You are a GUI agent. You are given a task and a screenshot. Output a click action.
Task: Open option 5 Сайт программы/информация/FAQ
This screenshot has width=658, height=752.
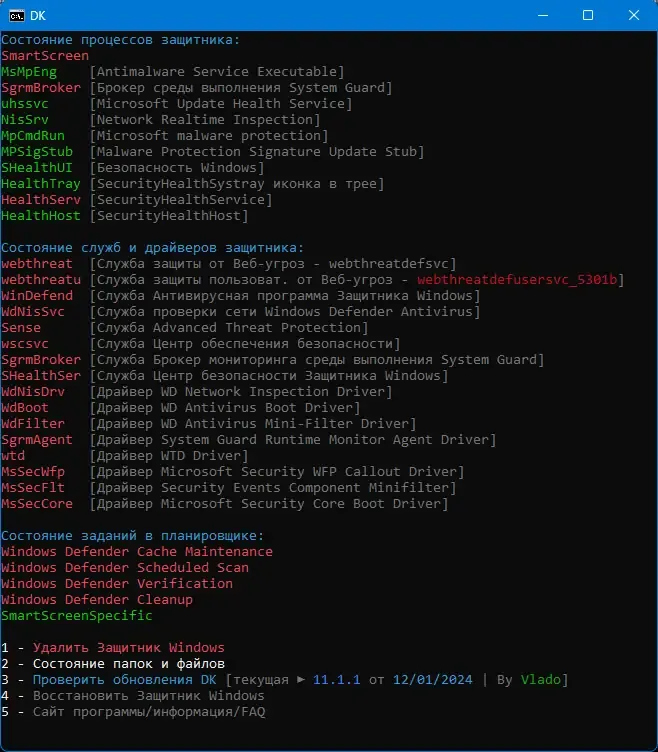[x=148, y=711]
